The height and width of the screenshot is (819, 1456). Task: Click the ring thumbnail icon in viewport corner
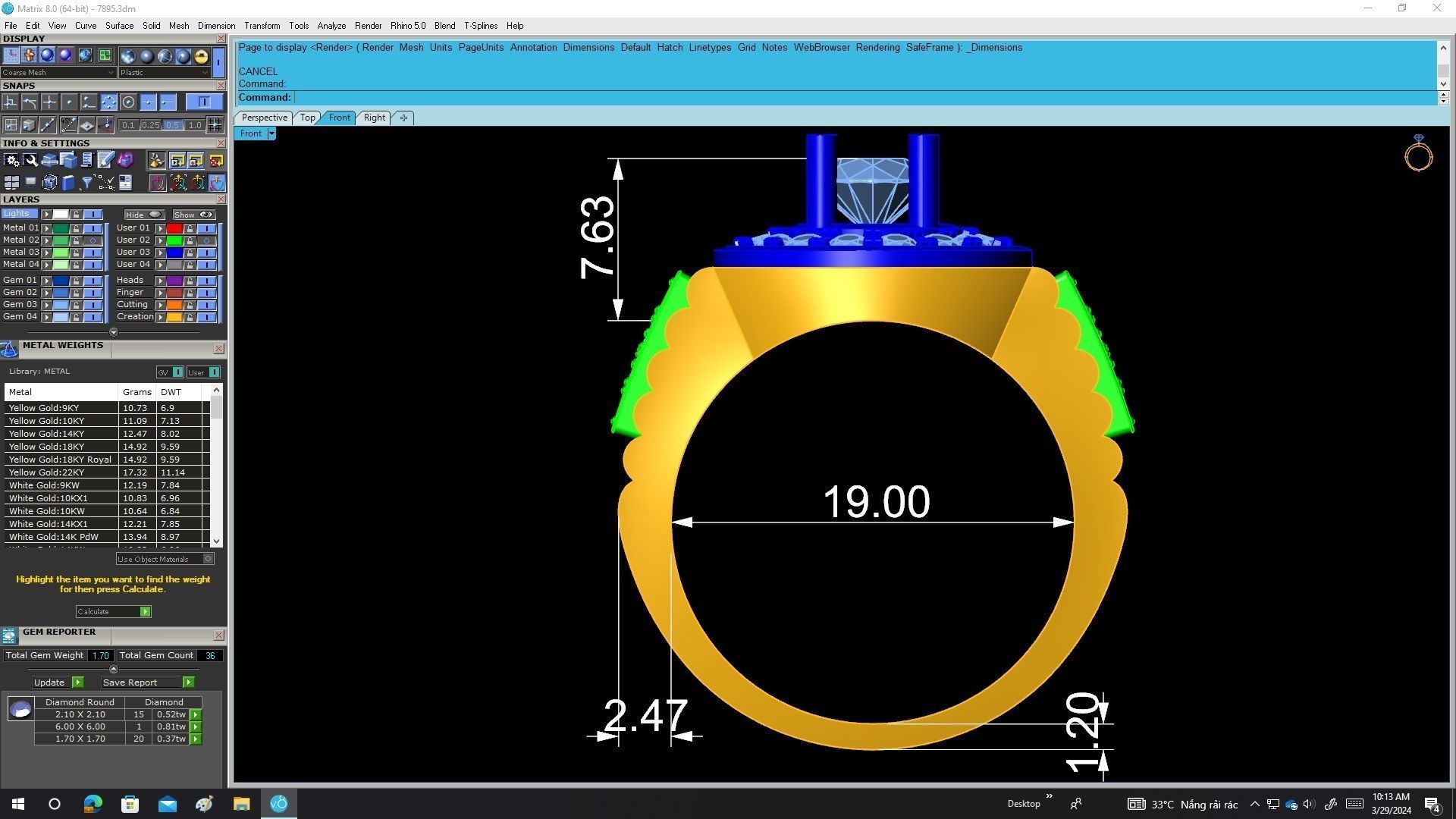pos(1418,152)
